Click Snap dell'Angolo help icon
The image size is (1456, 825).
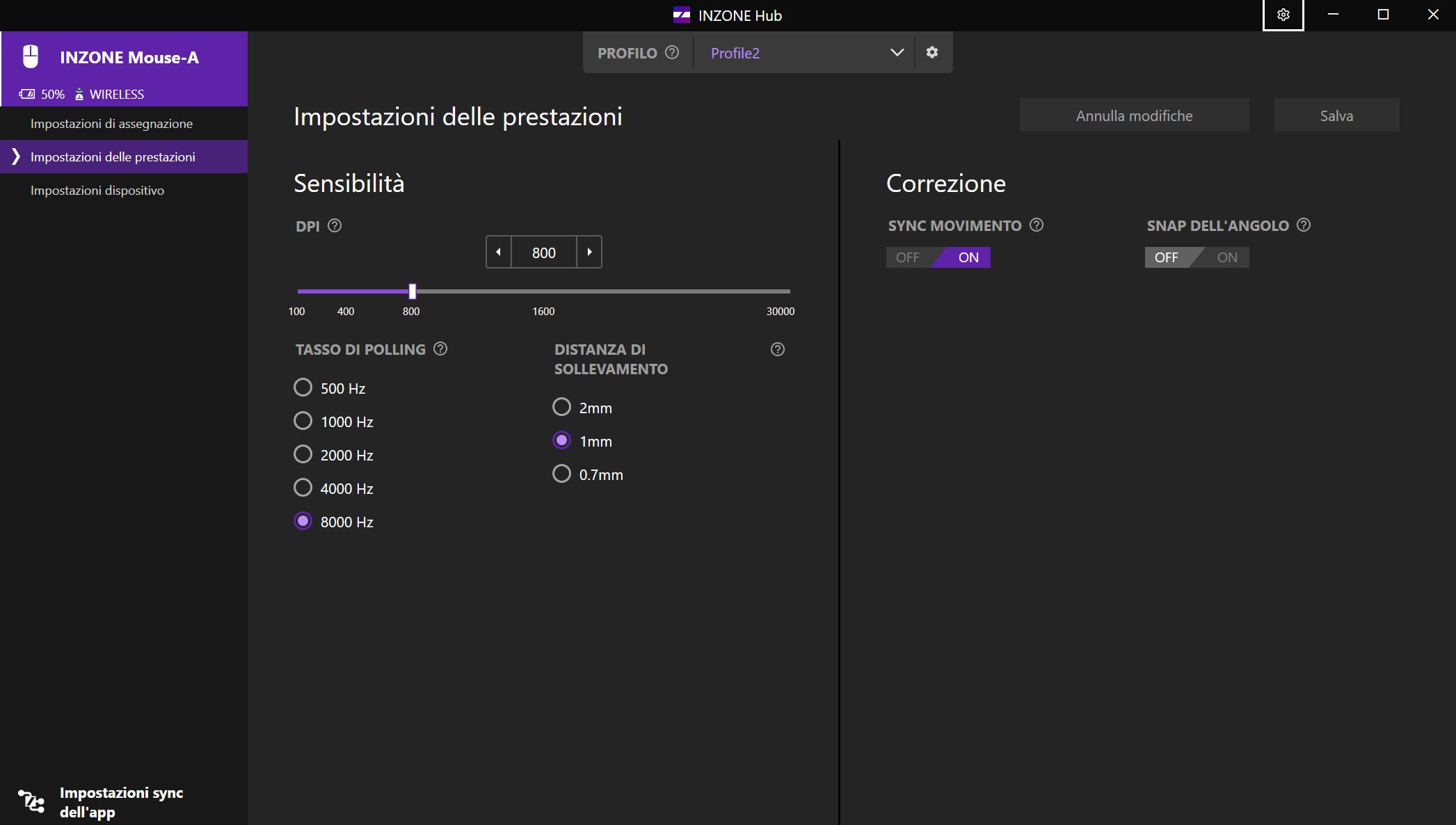coord(1304,225)
